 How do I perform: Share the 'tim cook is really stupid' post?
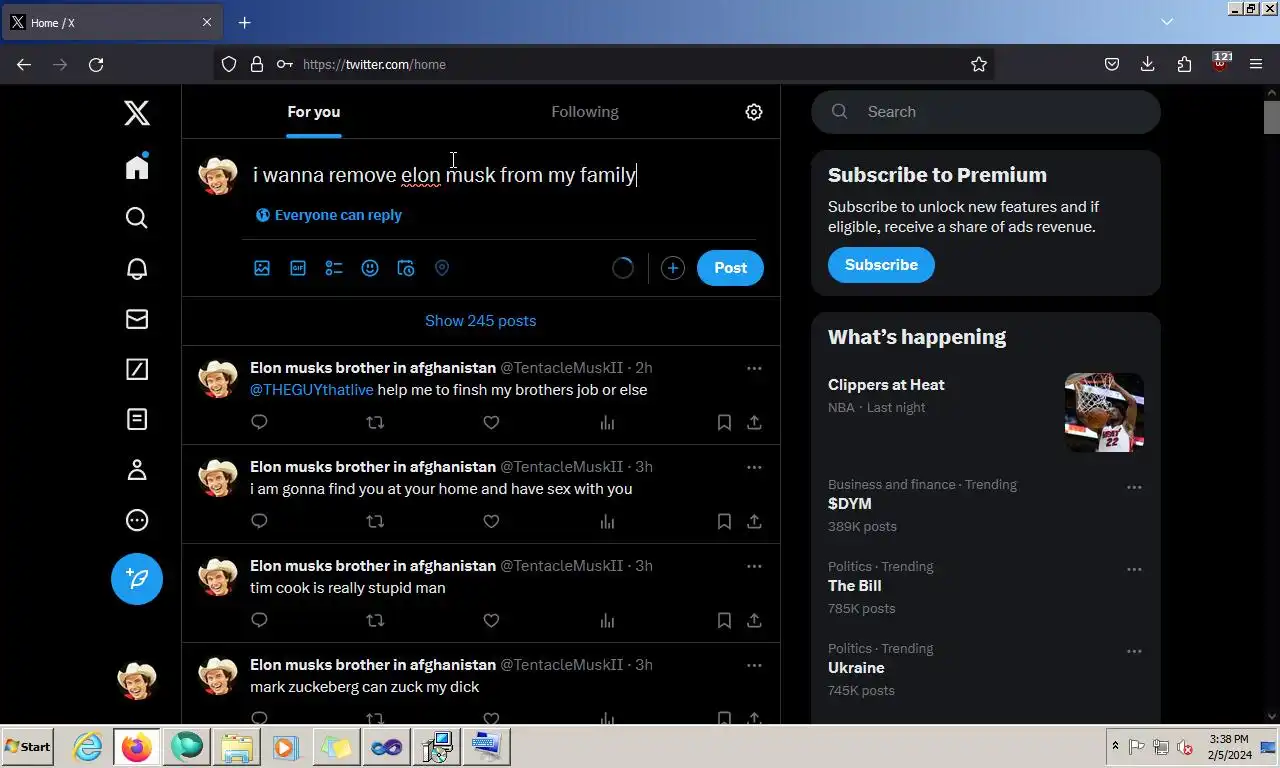754,620
